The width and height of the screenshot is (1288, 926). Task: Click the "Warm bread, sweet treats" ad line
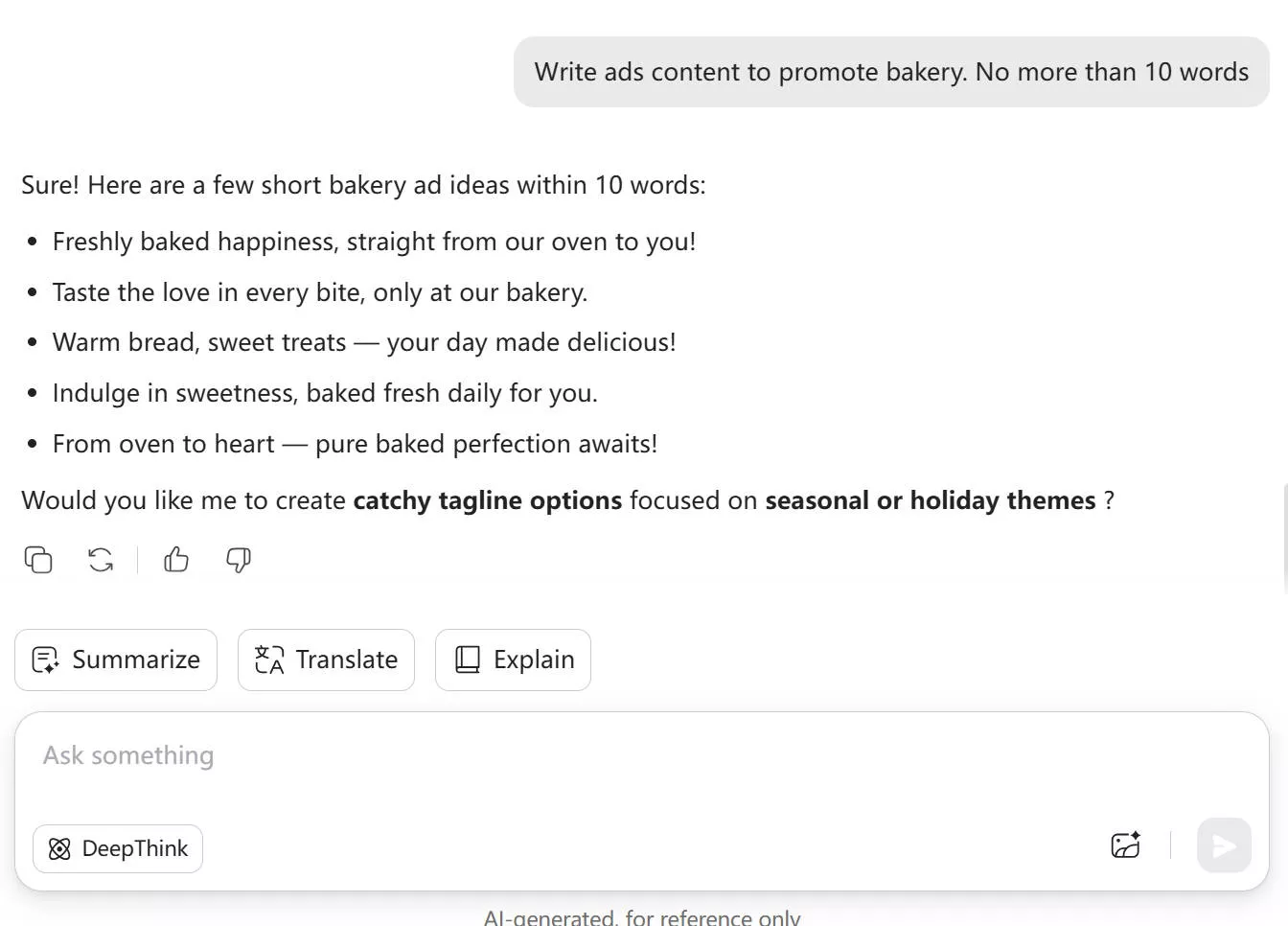[364, 342]
